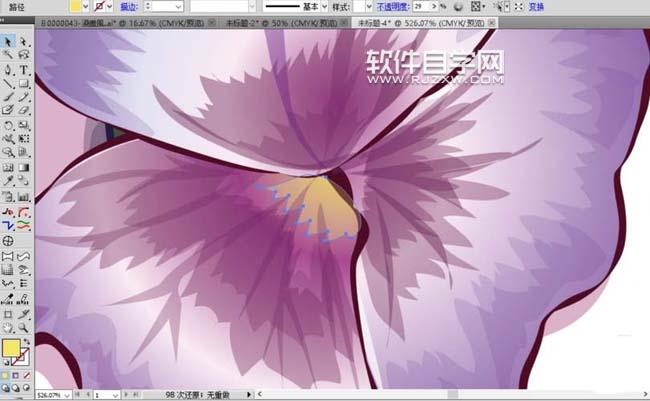Select the Selection (black arrow) tool
The height and width of the screenshot is (401, 650).
pos(8,41)
